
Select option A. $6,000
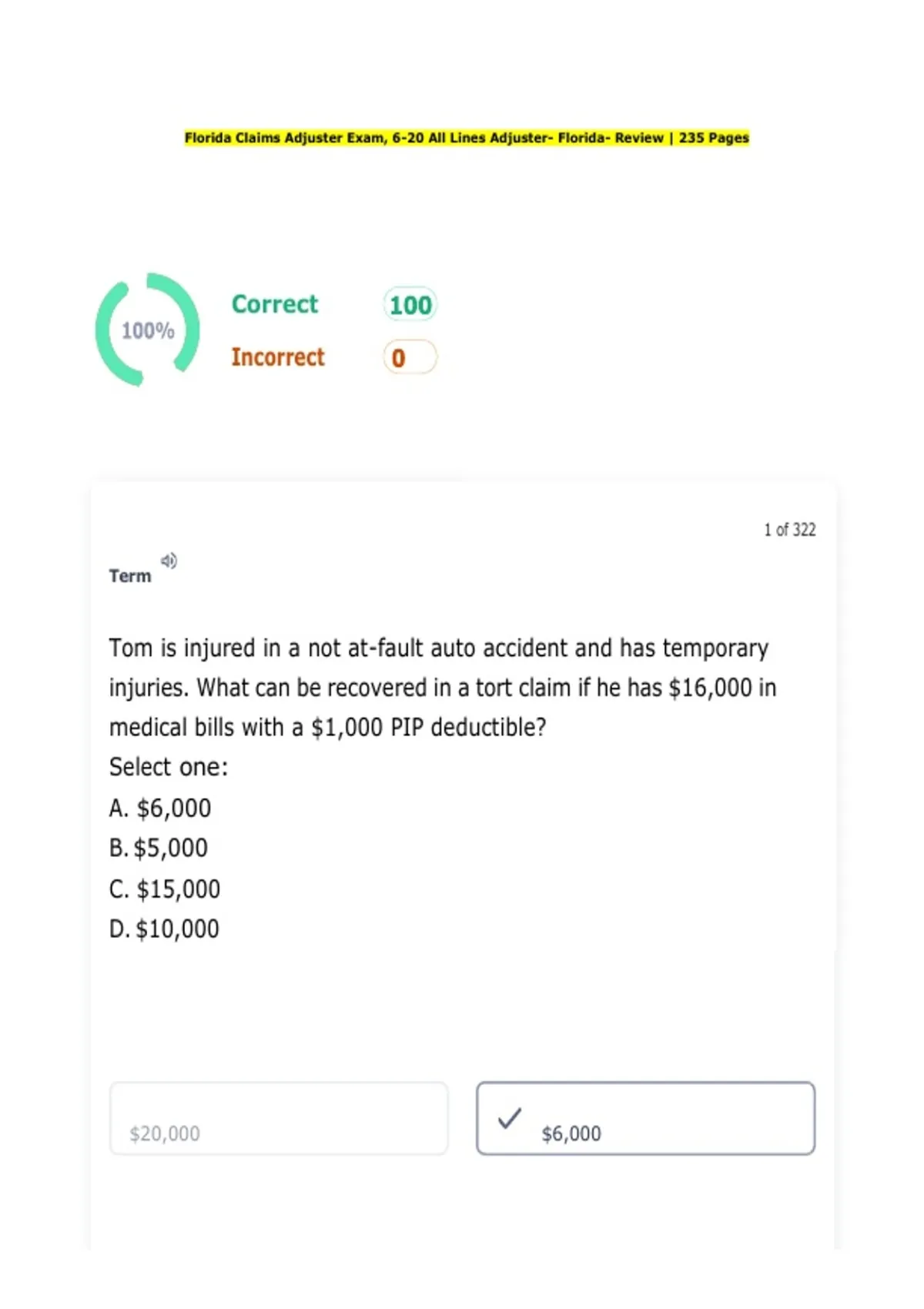[160, 808]
